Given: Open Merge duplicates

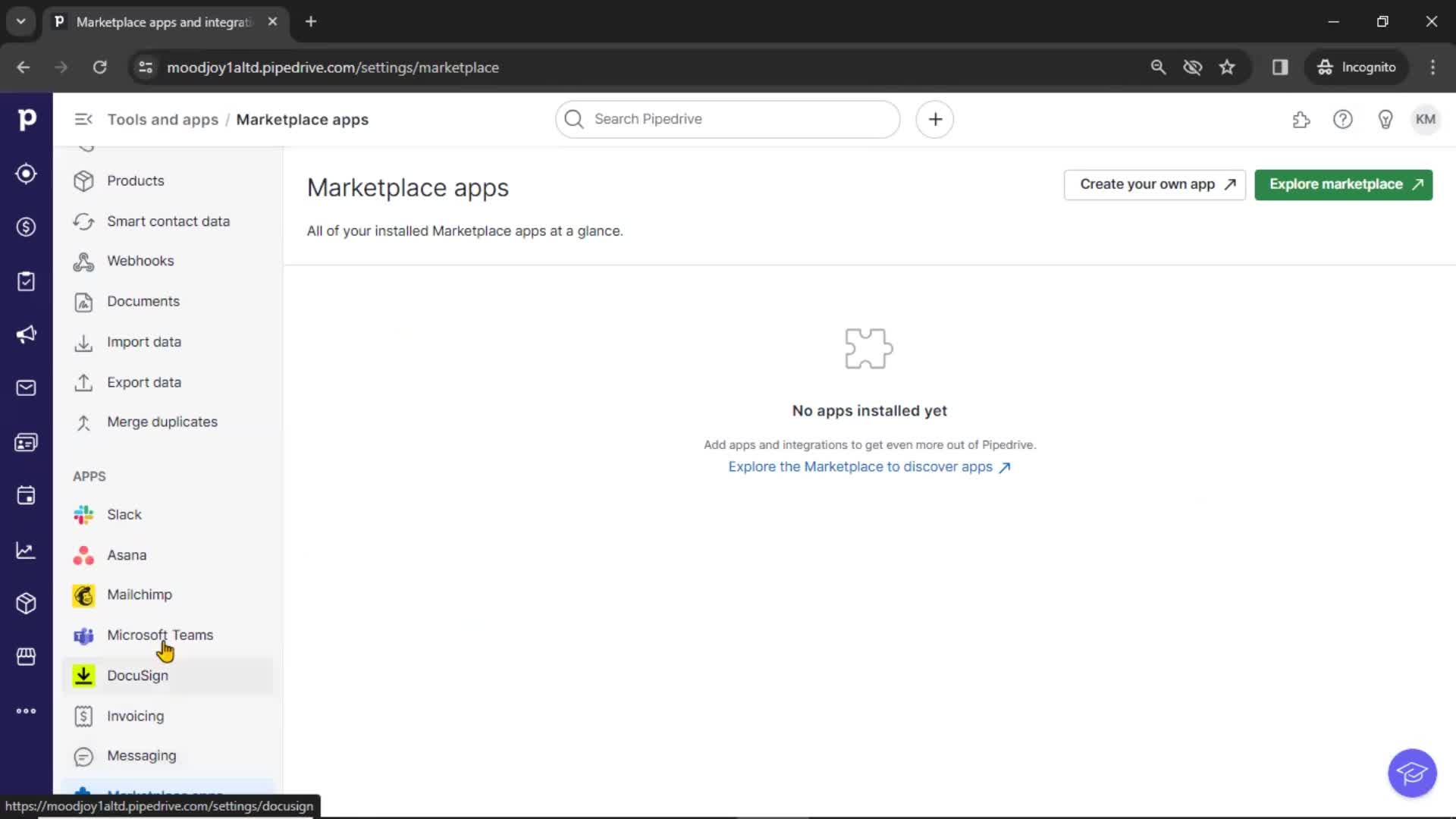Looking at the screenshot, I should coord(168,422).
